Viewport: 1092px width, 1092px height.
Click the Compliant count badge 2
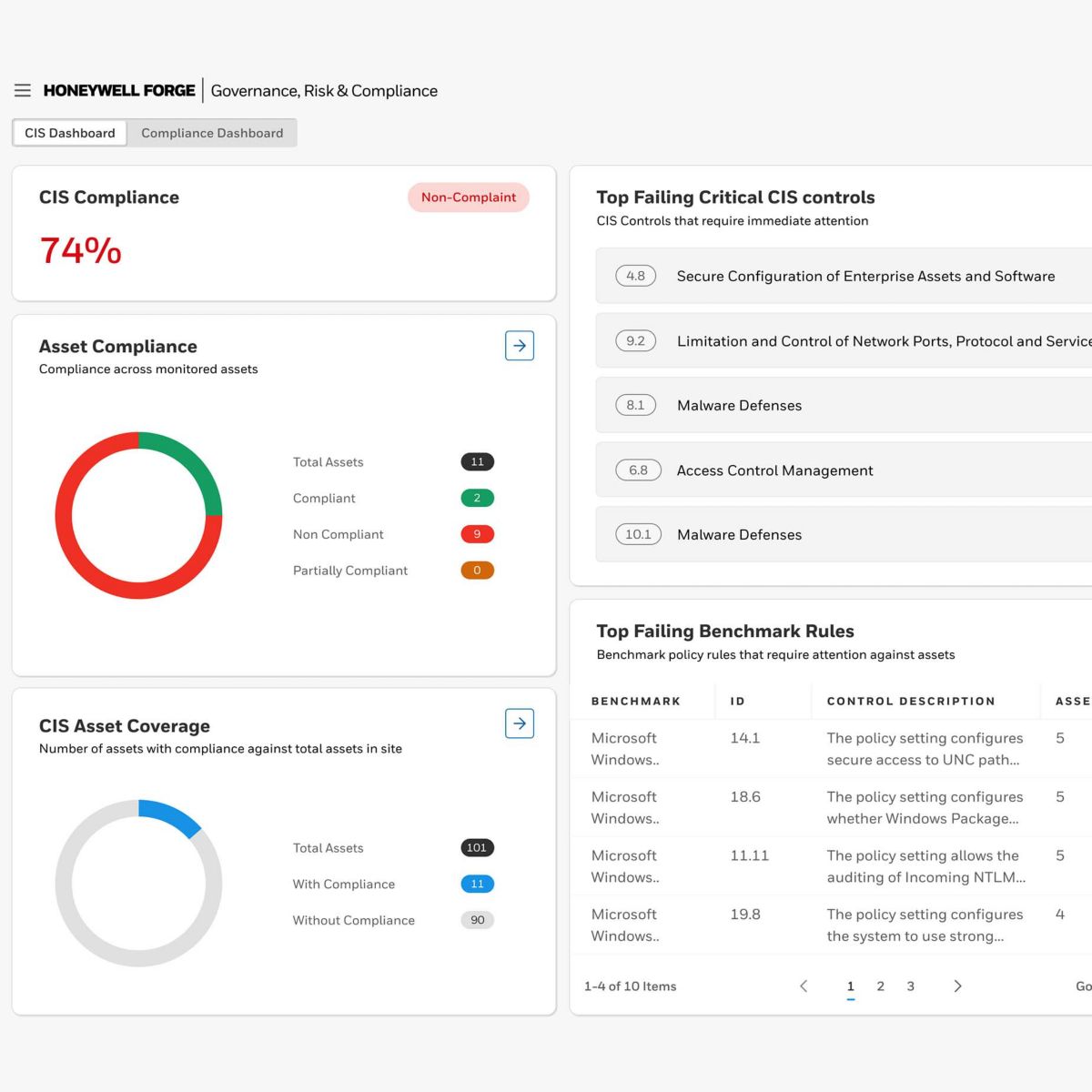coord(478,498)
